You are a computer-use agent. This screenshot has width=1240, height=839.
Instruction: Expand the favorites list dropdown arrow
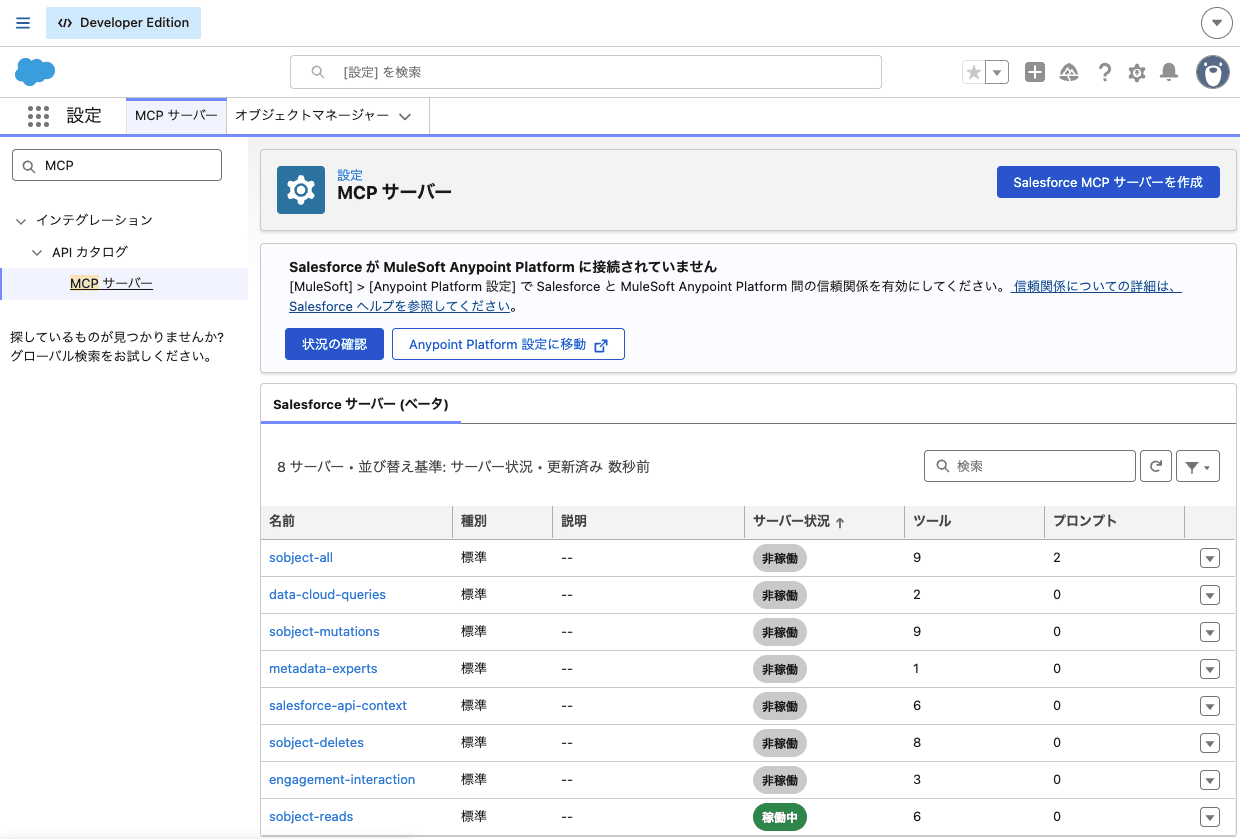(x=997, y=72)
